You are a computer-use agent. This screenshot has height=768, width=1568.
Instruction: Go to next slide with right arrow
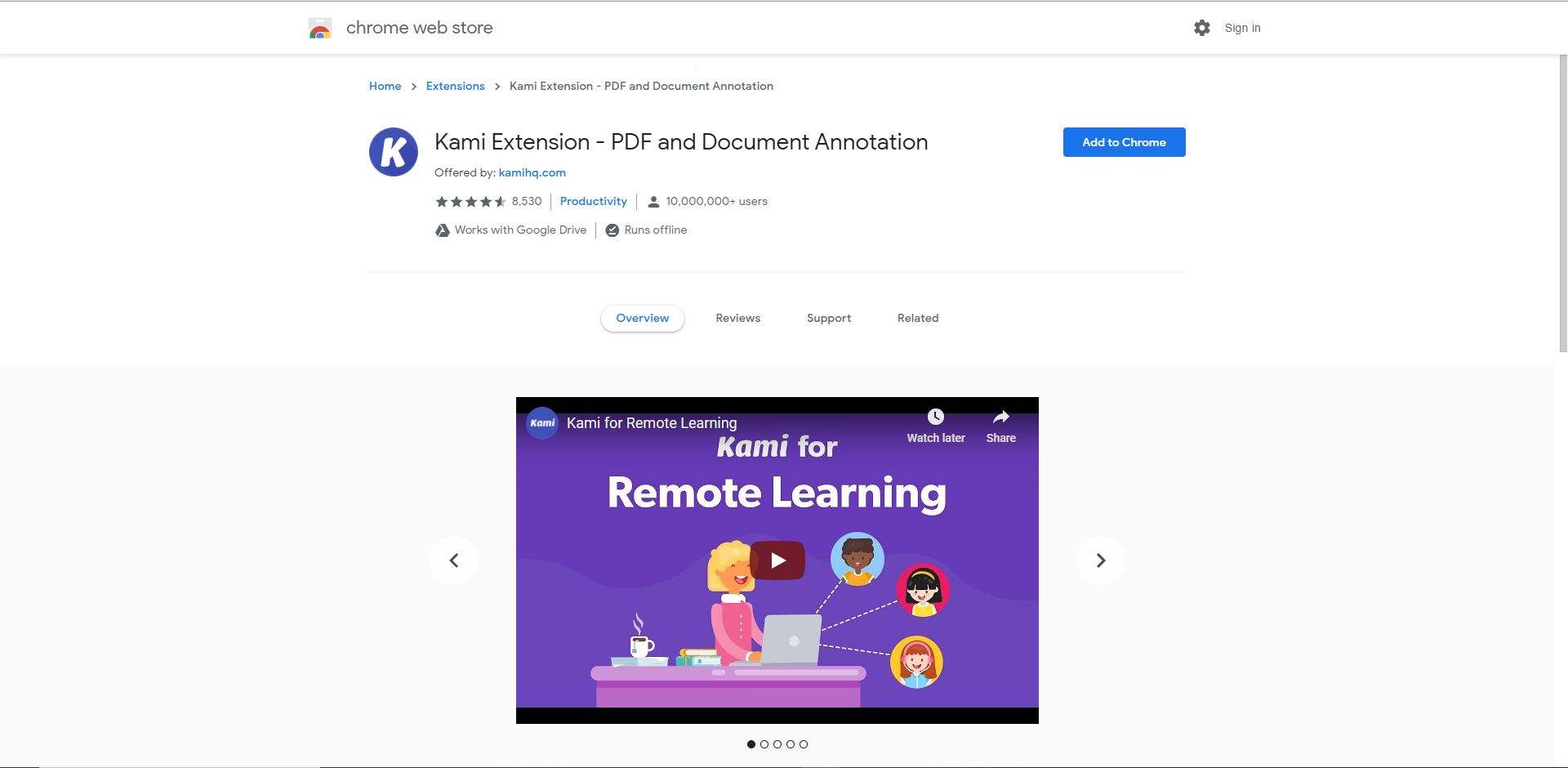(1101, 560)
